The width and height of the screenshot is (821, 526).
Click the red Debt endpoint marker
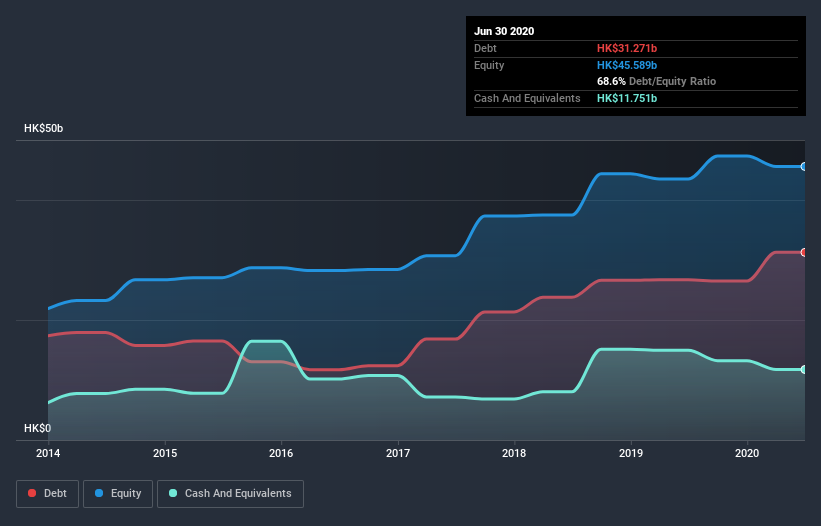pyautogui.click(x=804, y=252)
